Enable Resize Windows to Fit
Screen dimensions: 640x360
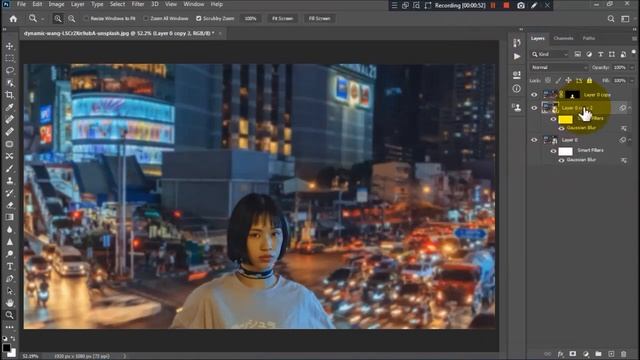pyautogui.click(x=87, y=19)
